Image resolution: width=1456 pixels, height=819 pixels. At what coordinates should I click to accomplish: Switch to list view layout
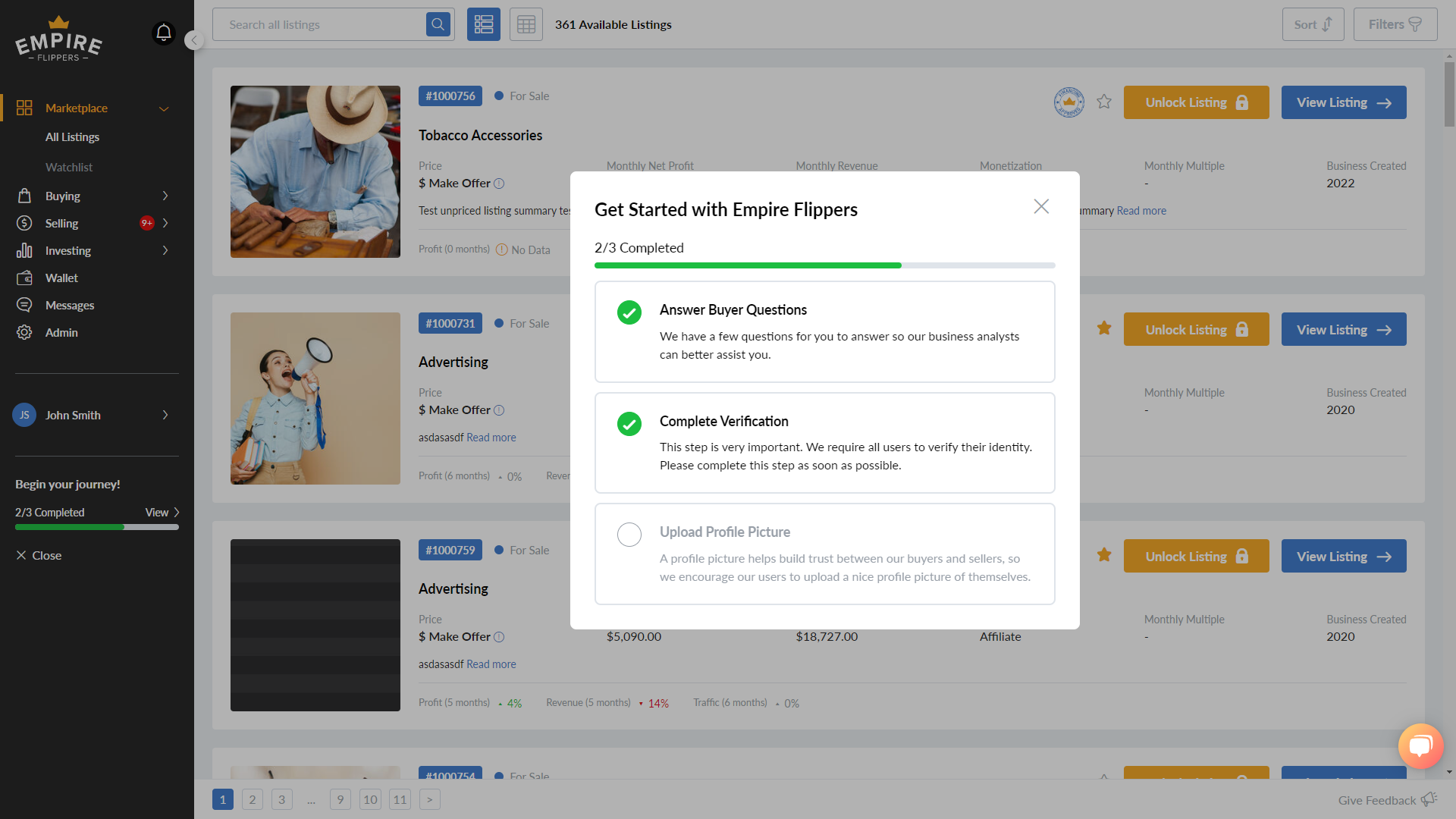[484, 24]
